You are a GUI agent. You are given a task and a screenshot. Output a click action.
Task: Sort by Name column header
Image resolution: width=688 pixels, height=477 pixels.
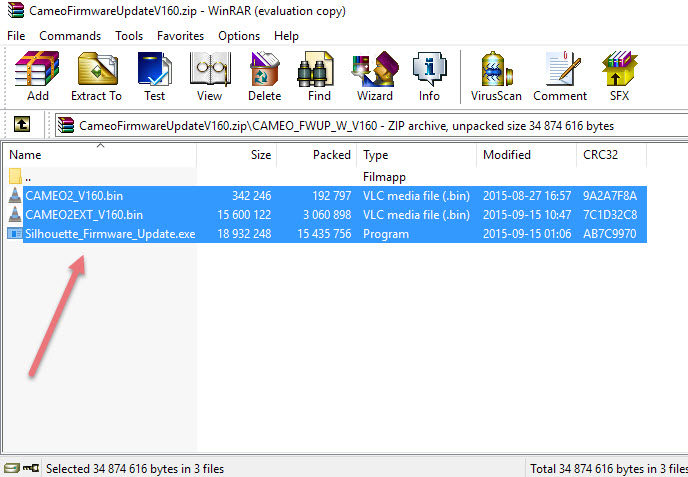pos(101,155)
